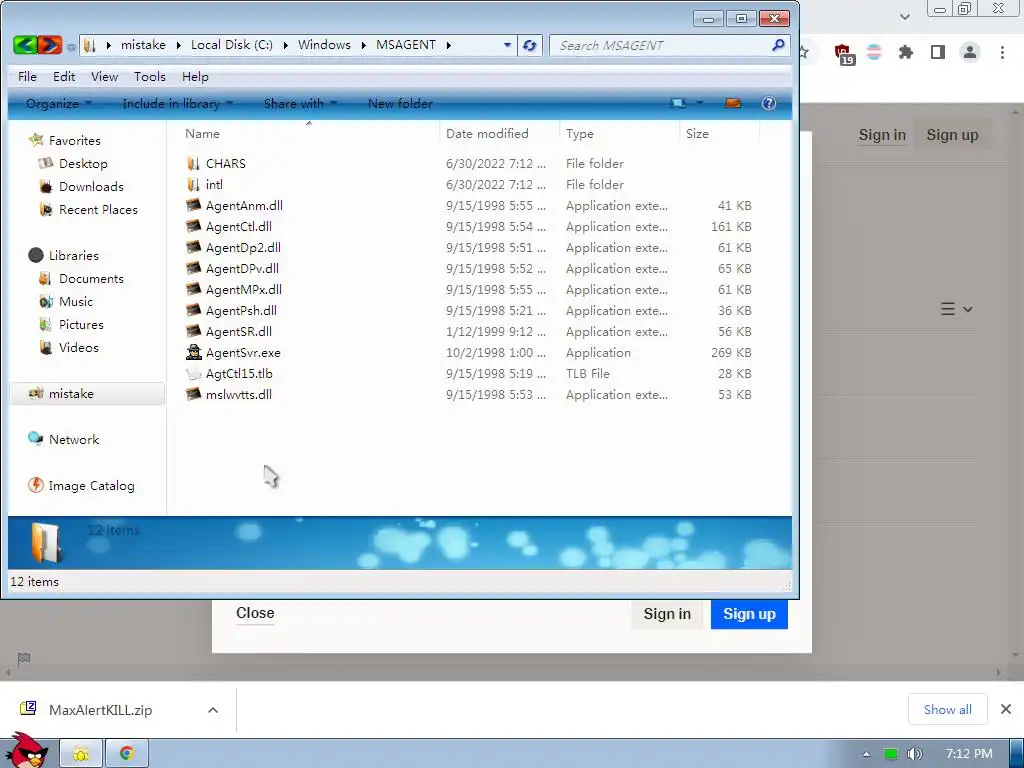The image size is (1024, 768).
Task: Click Sign up at the browser page top
Action: click(x=952, y=135)
